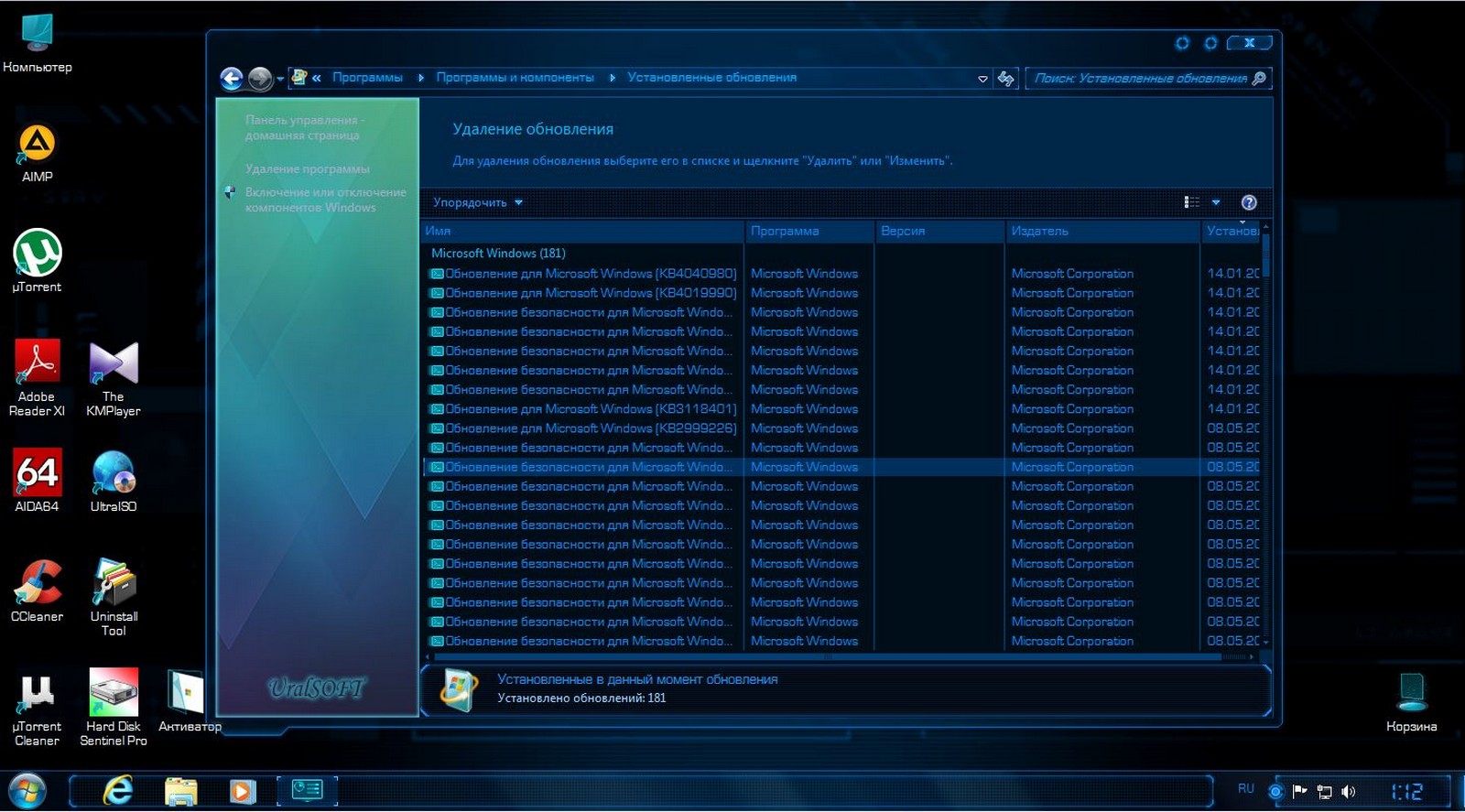Select the Adobe Reader XI shortcut
This screenshot has width=1465, height=812.
[37, 377]
